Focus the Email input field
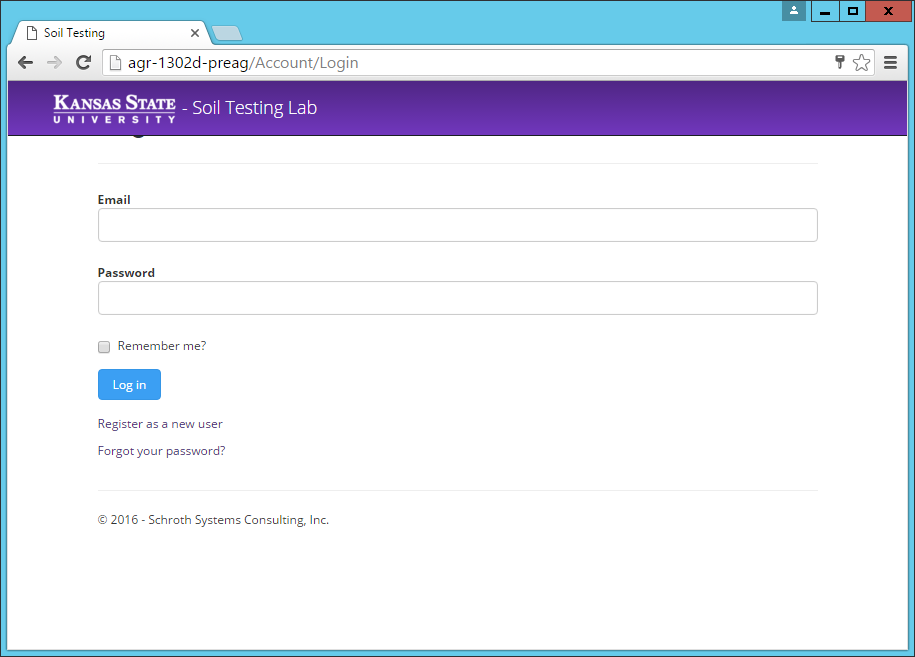 pos(458,225)
